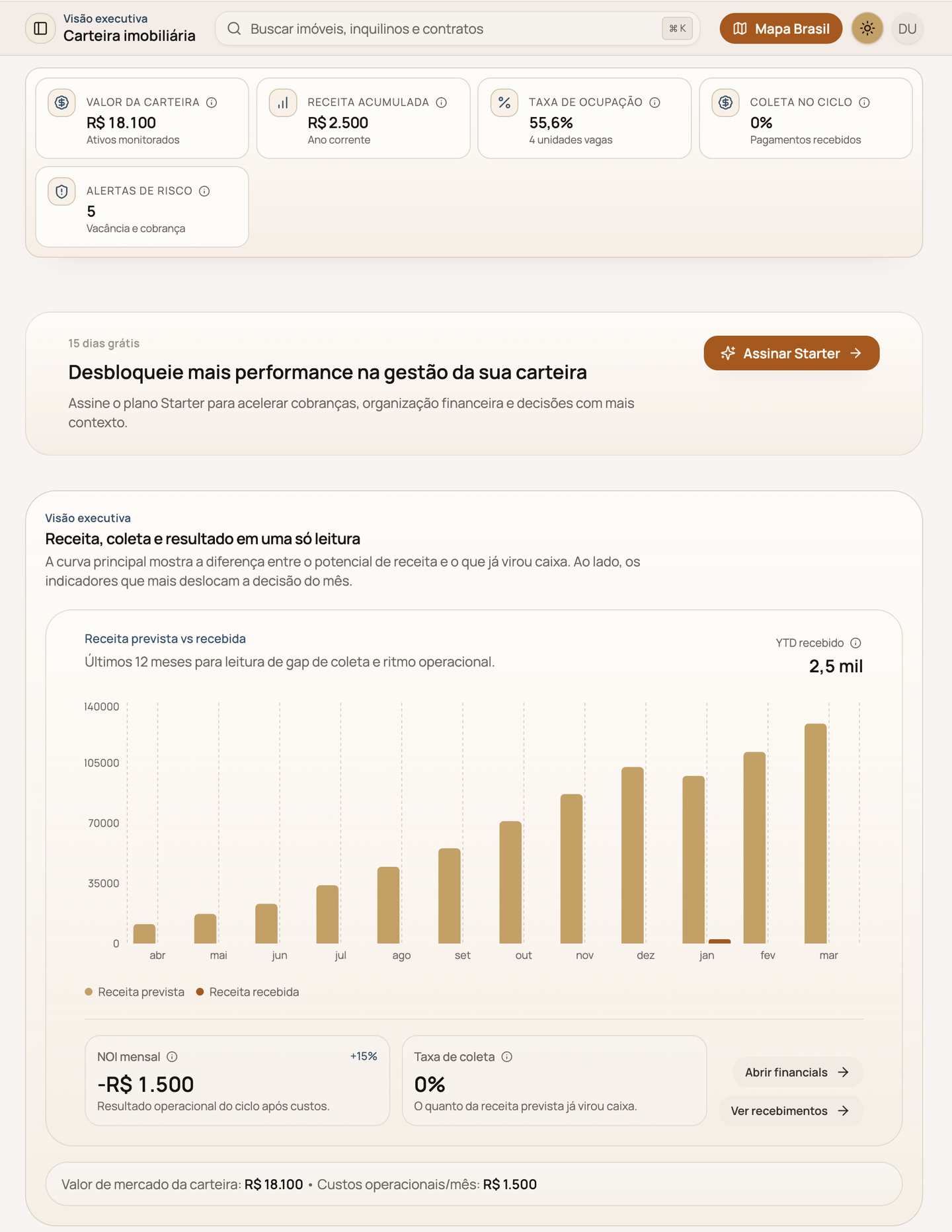Open the Mapa Brasil view
952x1232 pixels.
(780, 28)
